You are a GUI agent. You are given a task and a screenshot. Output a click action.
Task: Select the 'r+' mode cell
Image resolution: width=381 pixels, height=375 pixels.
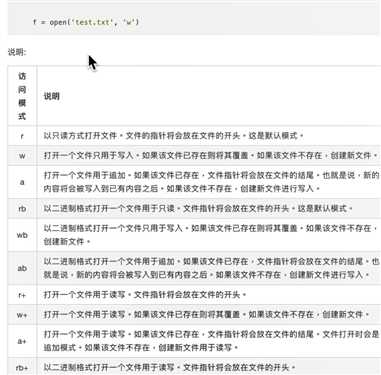coord(22,295)
